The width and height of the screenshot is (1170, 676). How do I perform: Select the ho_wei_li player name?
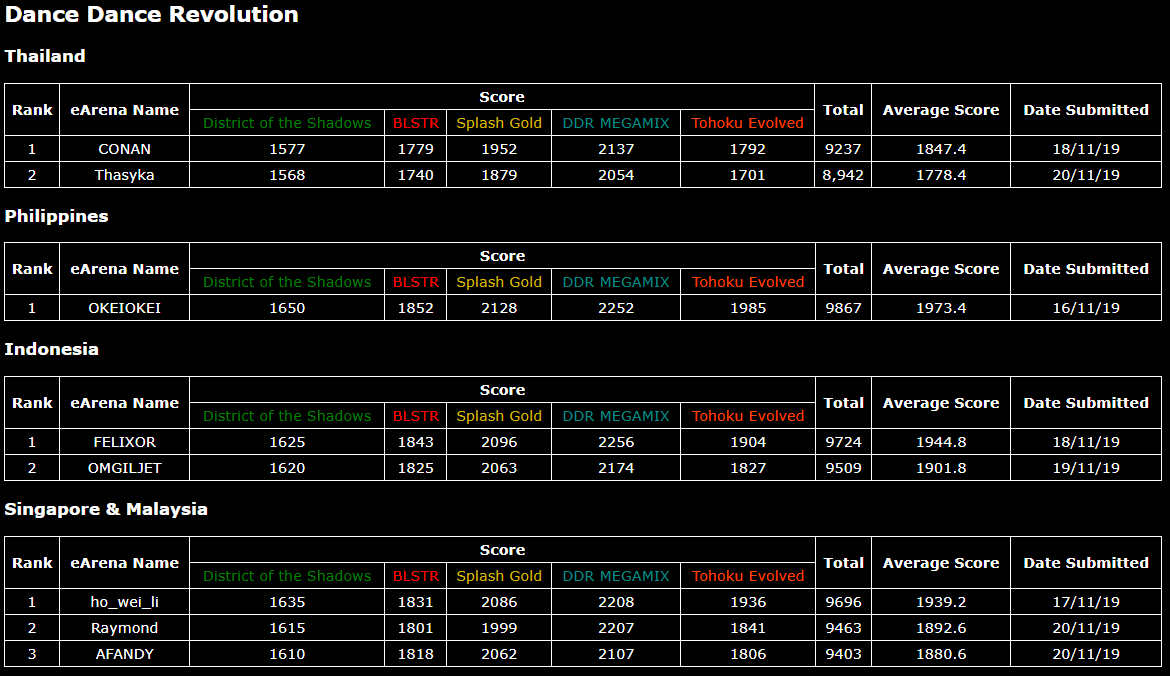tap(124, 602)
